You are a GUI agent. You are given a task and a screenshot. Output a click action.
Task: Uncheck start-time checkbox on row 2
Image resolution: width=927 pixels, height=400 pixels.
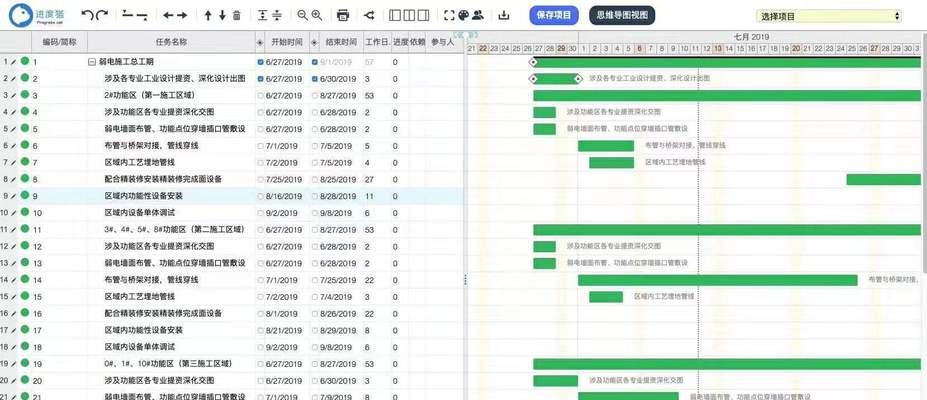pyautogui.click(x=261, y=79)
